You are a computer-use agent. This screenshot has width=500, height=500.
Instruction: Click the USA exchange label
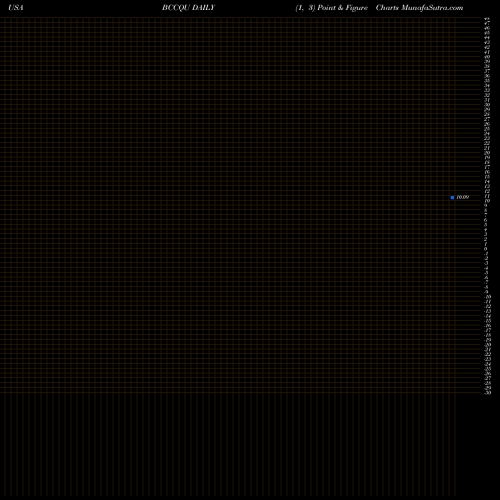pyautogui.click(x=16, y=8)
